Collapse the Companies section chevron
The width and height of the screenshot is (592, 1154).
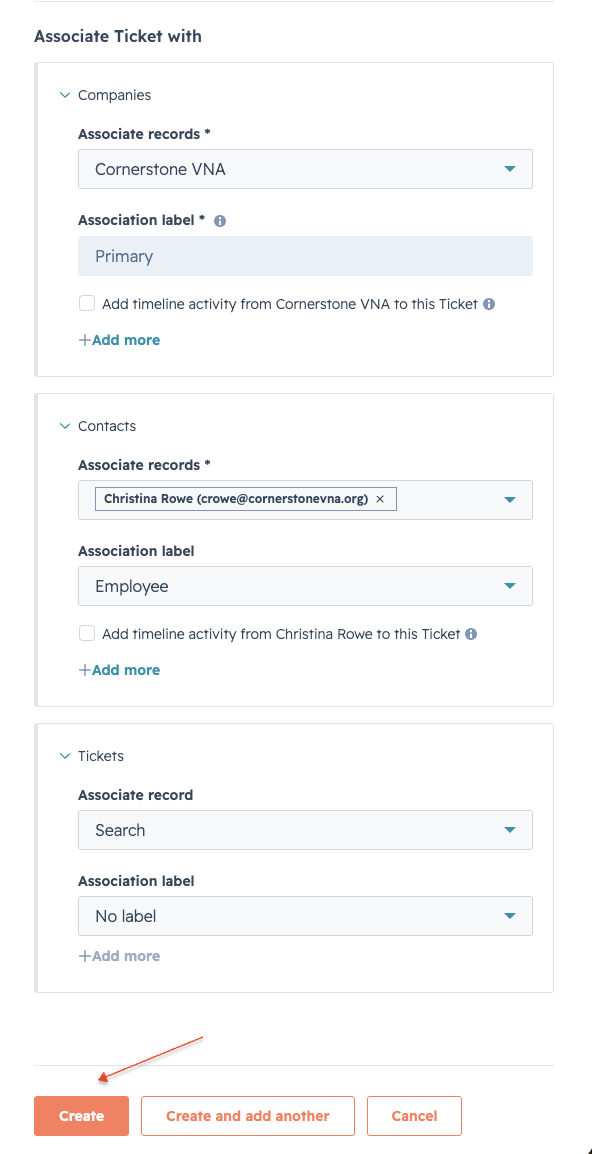coord(65,95)
